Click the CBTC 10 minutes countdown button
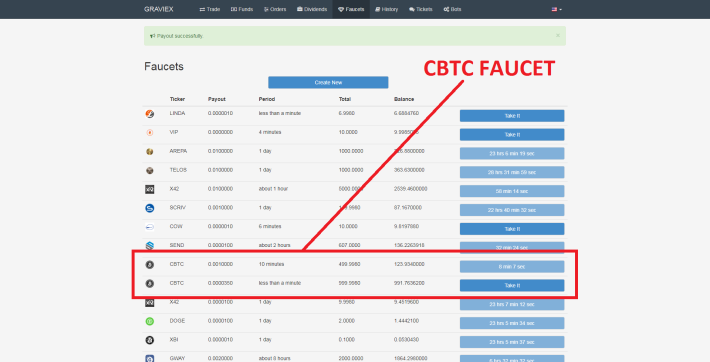Image resolution: width=710 pixels, height=362 pixels. (x=512, y=266)
